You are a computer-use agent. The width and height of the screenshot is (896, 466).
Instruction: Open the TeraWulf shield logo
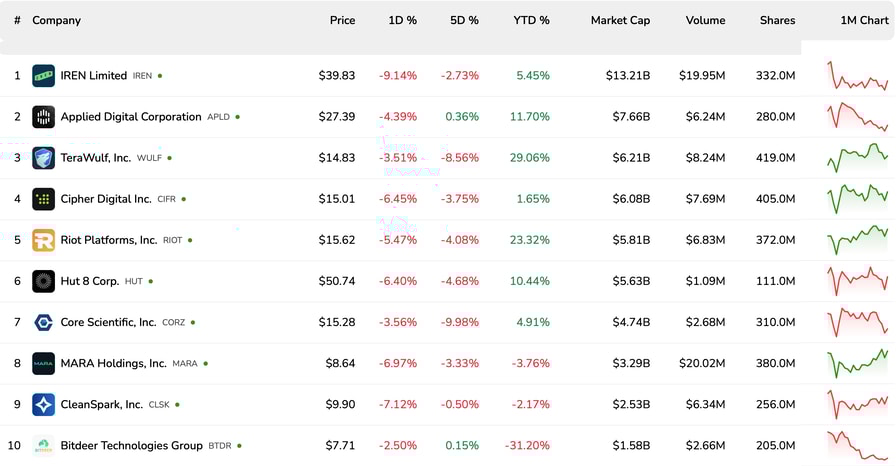(x=43, y=158)
